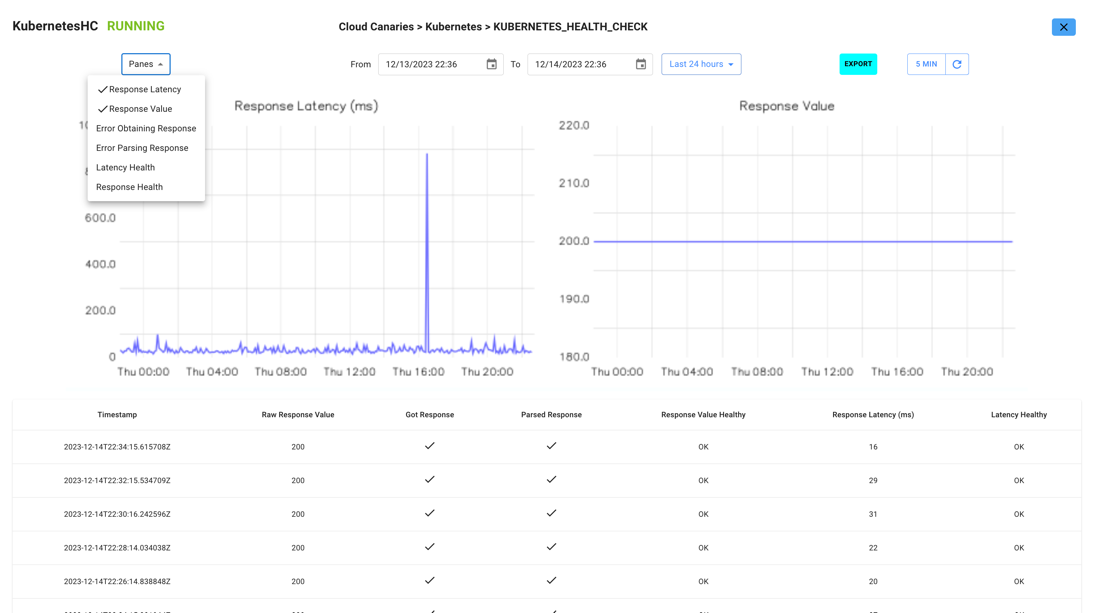Click latency value 31 in the table
This screenshot has width=1095, height=613.
pyautogui.click(x=873, y=514)
